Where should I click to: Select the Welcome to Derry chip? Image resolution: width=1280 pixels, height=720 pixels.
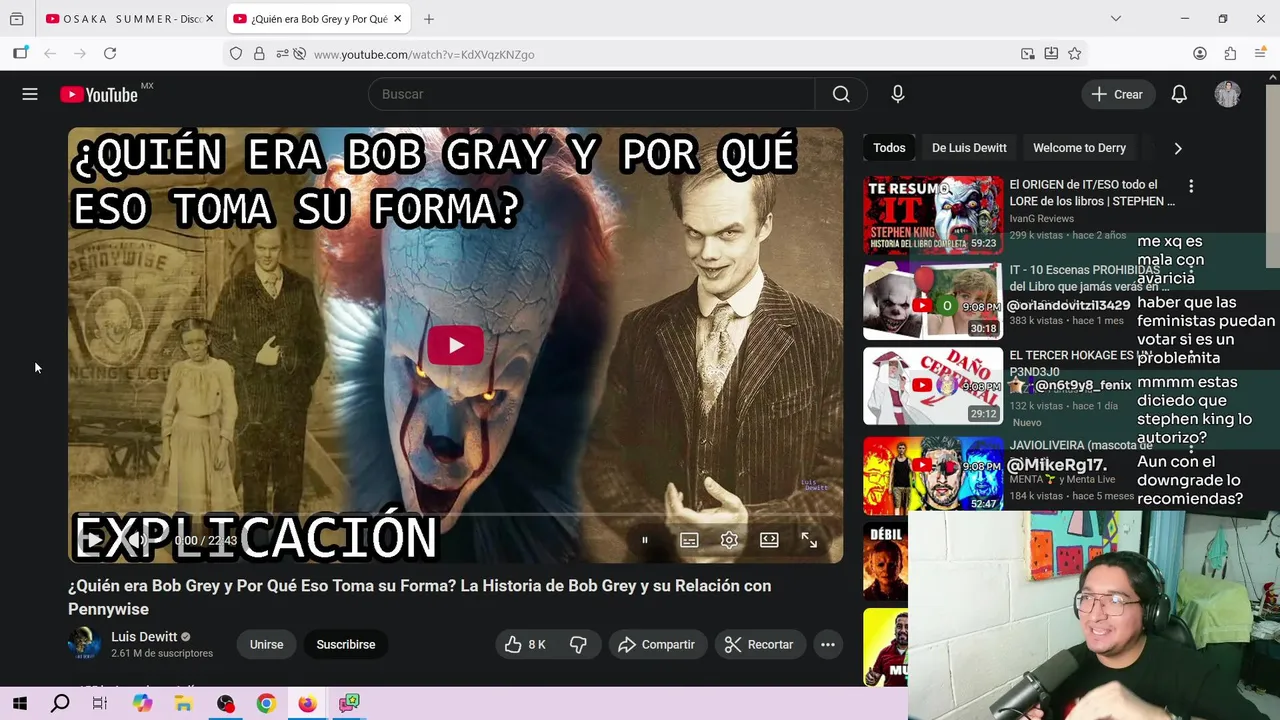[1079, 148]
